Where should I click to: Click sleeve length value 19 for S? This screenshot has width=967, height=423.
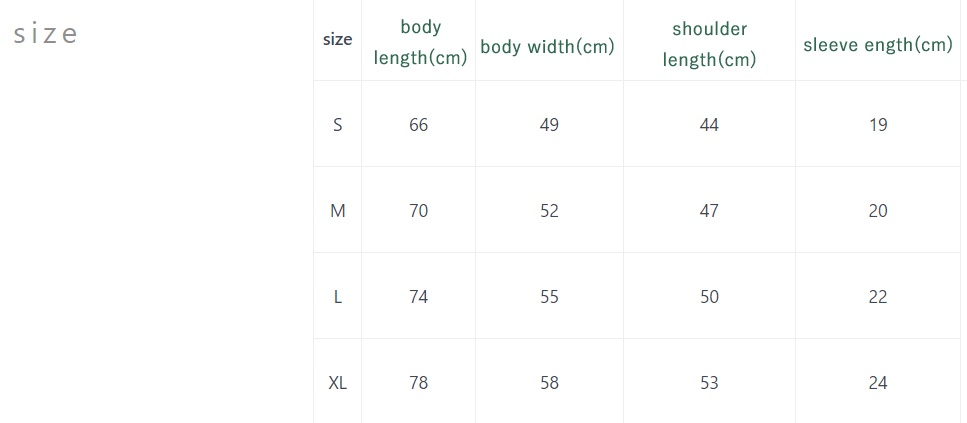pos(878,125)
